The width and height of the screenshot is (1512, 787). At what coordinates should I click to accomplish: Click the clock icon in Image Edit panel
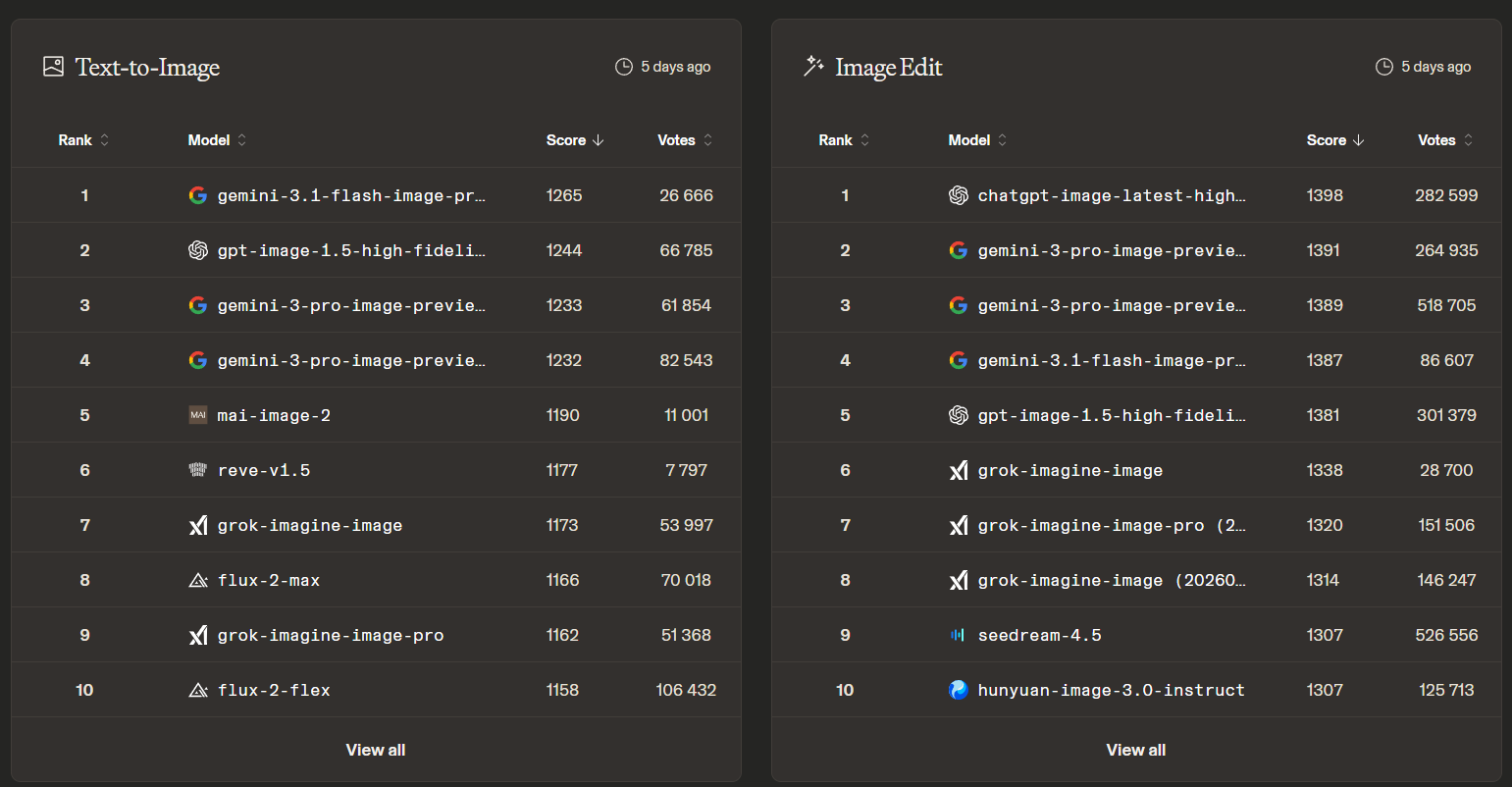point(1384,67)
